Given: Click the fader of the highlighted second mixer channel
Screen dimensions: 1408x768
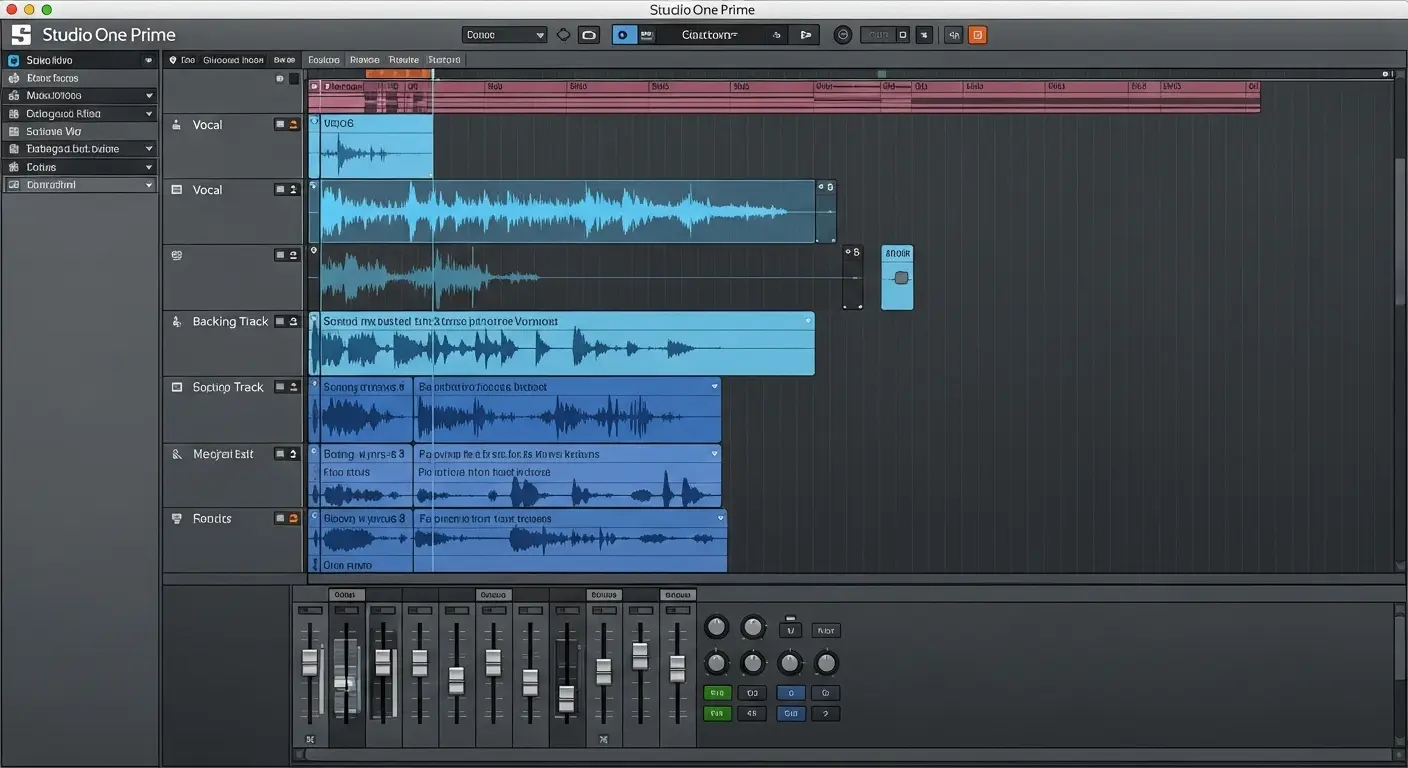Looking at the screenshot, I should pos(346,683).
